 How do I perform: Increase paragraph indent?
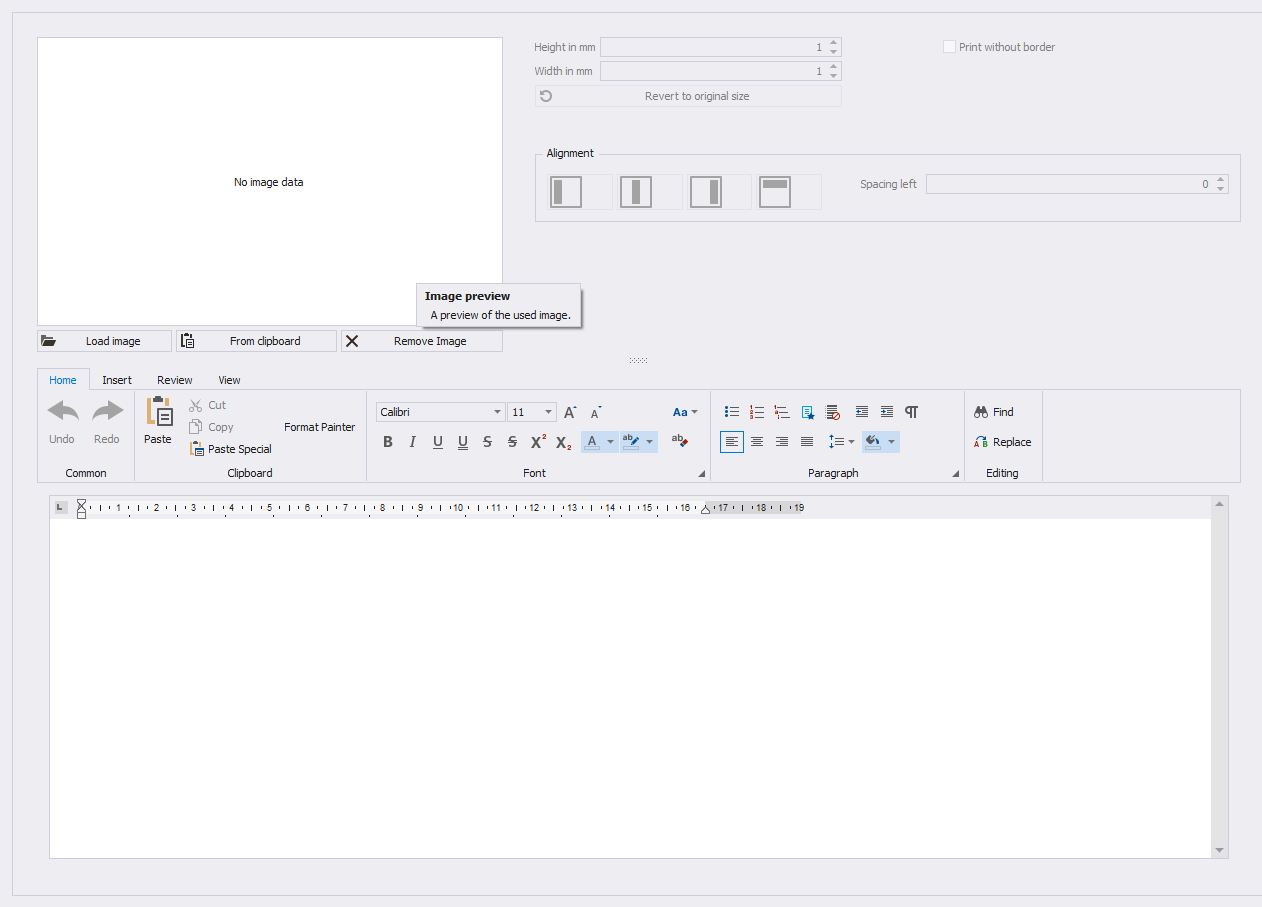[x=887, y=412]
